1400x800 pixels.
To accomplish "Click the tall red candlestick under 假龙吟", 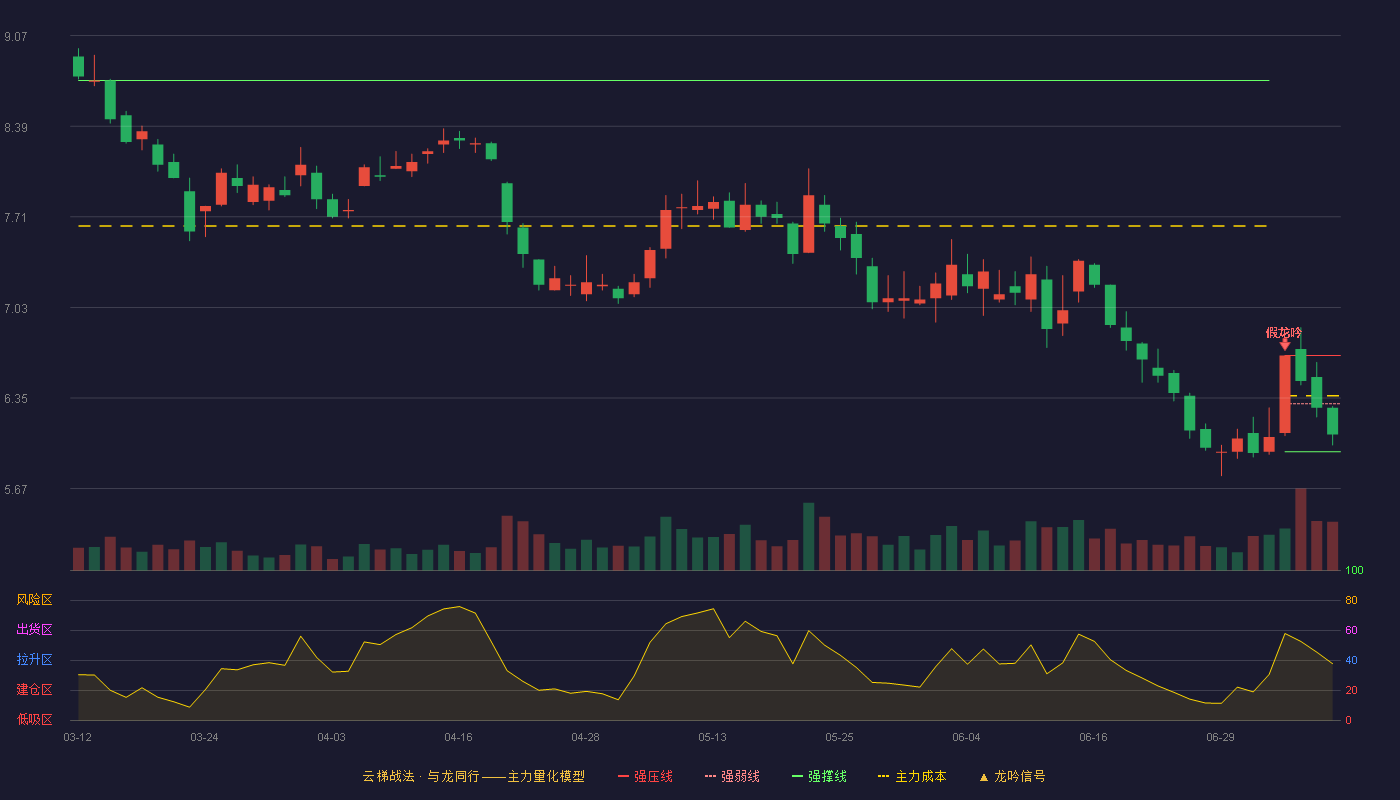I will [1285, 394].
